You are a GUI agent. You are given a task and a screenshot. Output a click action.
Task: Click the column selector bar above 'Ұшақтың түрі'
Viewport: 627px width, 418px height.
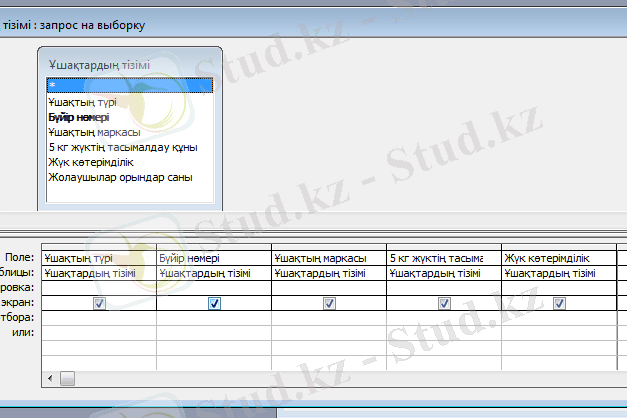99,247
